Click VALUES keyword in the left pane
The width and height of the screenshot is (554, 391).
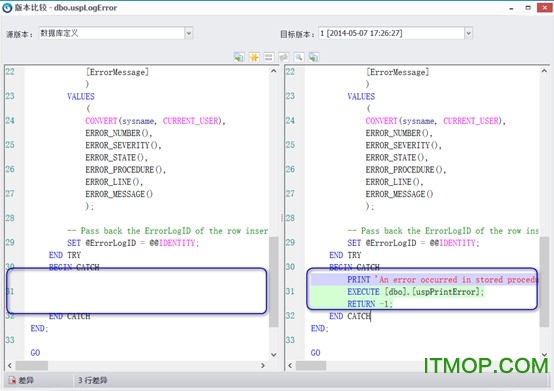(x=81, y=96)
